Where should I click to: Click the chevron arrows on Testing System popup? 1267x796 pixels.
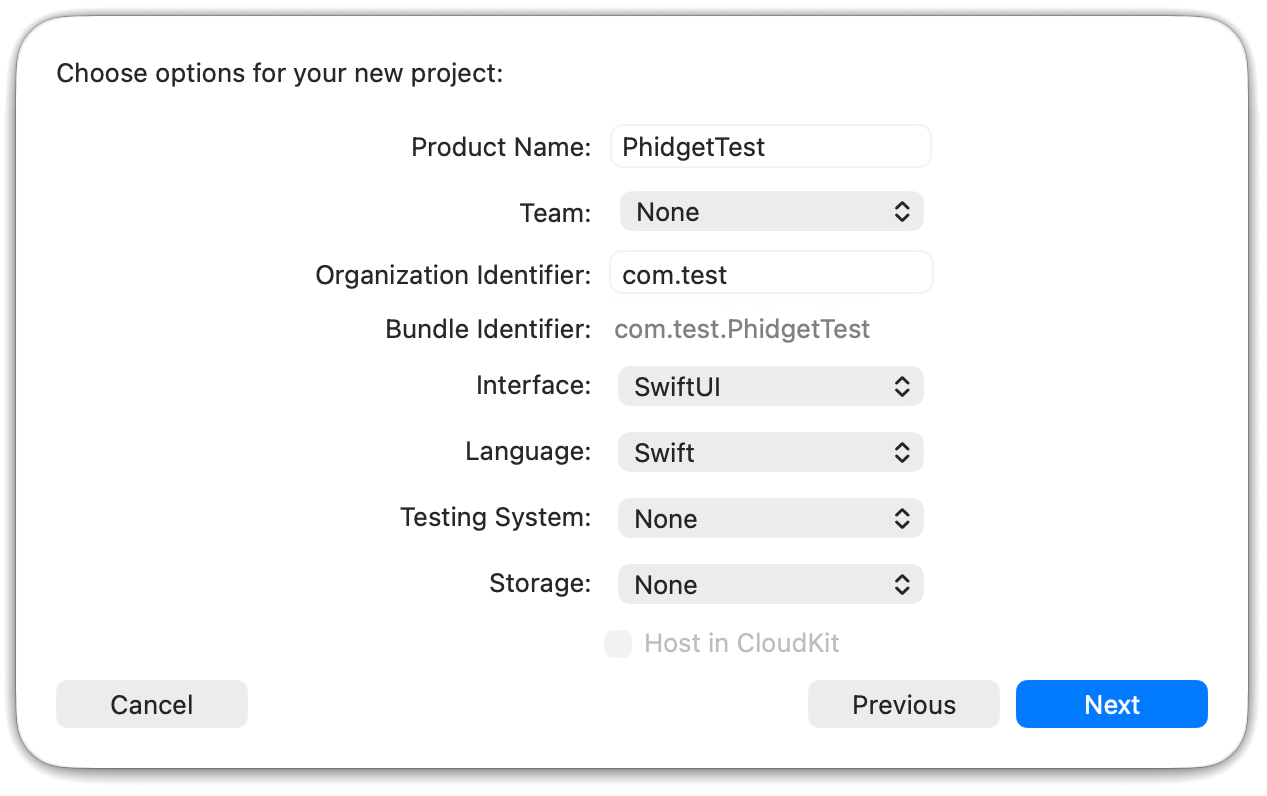(x=901, y=519)
